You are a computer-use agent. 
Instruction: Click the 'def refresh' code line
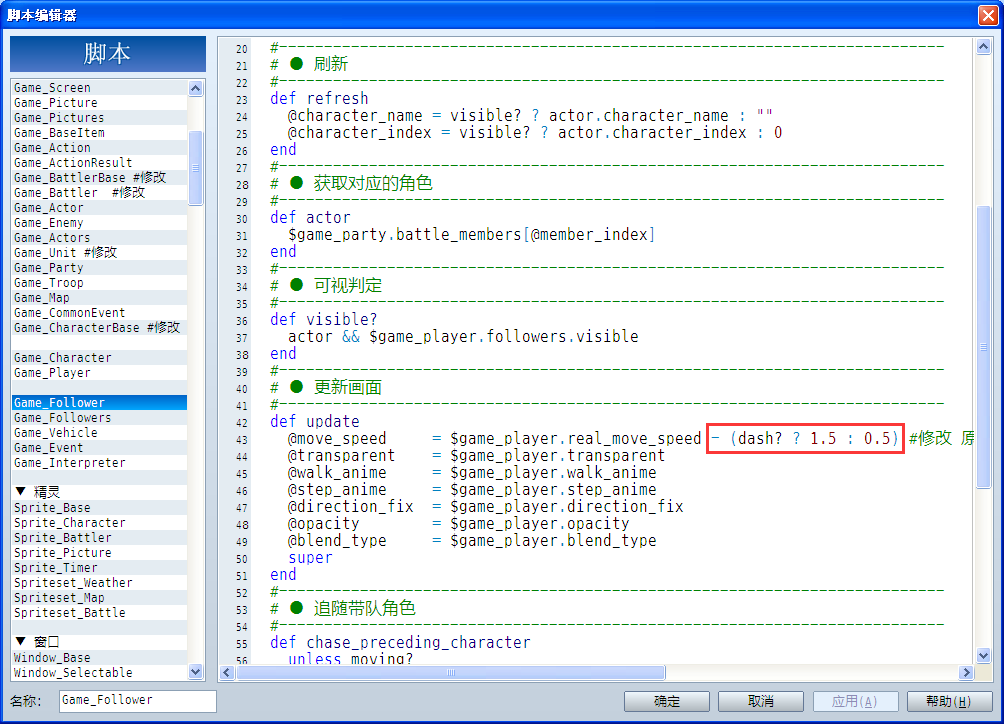pyautogui.click(x=319, y=99)
